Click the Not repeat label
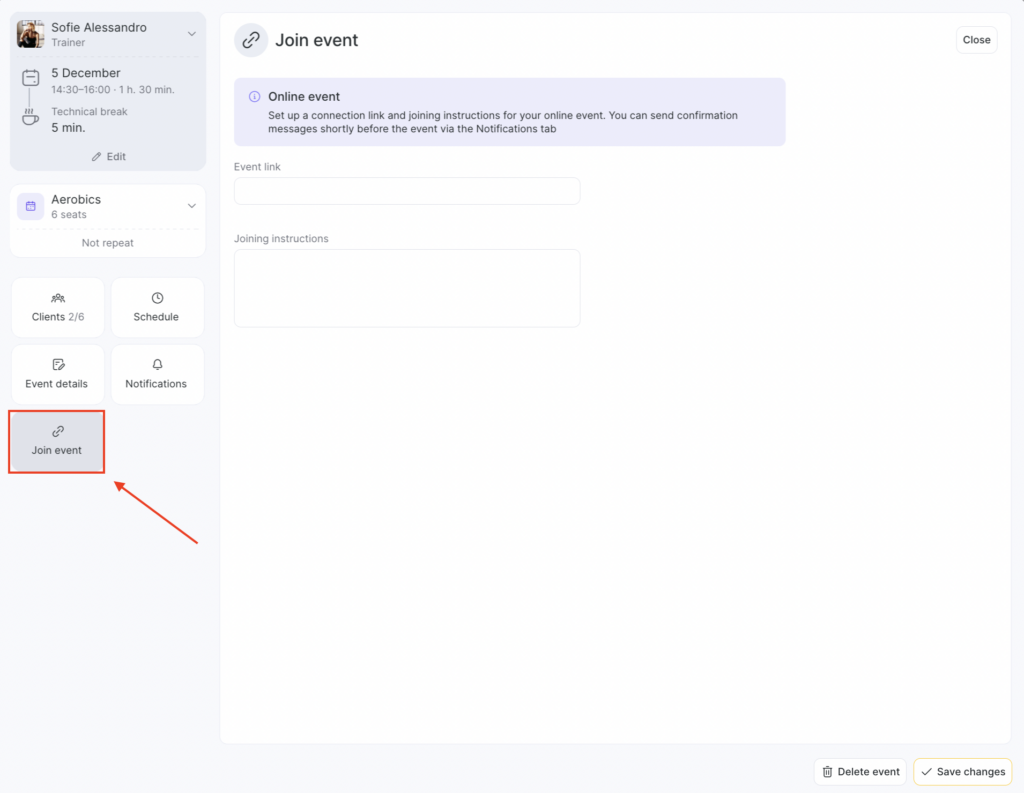This screenshot has width=1024, height=793. 108,243
